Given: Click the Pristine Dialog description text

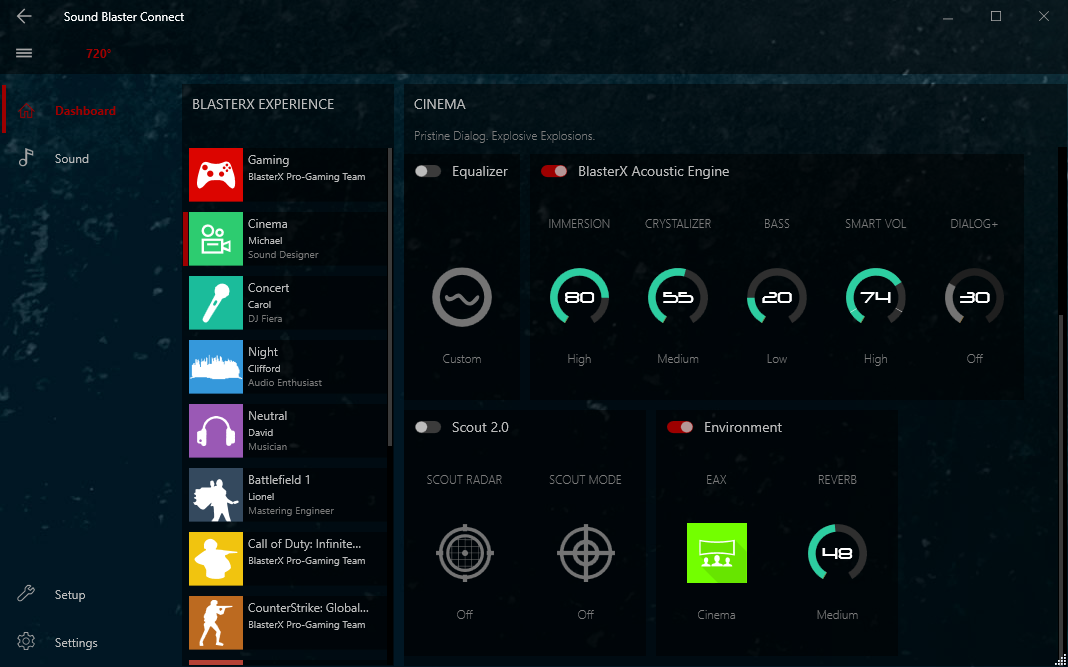Looking at the screenshot, I should tap(504, 136).
